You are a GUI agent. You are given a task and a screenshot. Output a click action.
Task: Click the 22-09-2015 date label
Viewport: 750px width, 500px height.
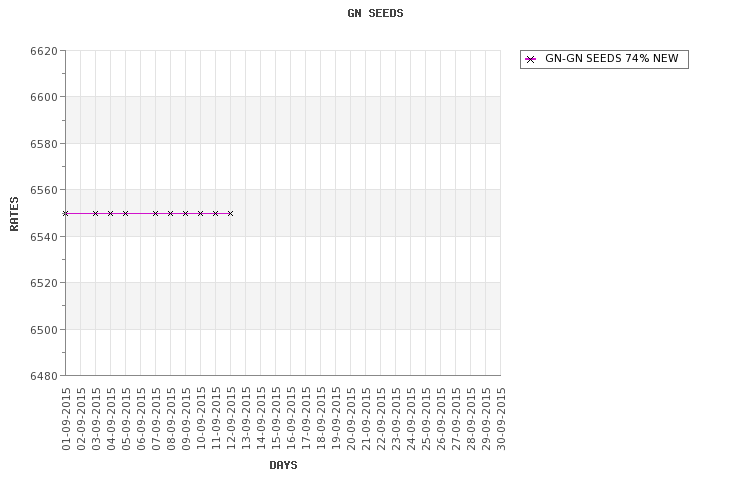tap(381, 419)
